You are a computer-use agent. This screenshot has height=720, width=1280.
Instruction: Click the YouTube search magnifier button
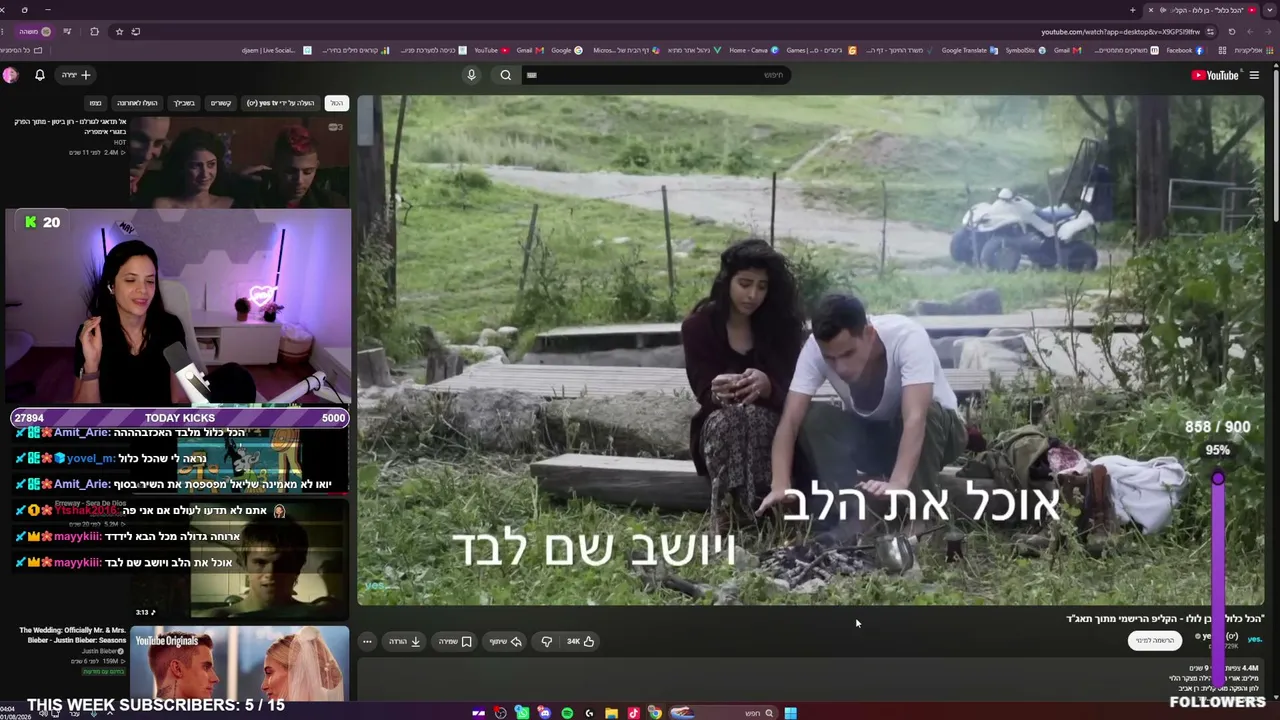tap(506, 75)
